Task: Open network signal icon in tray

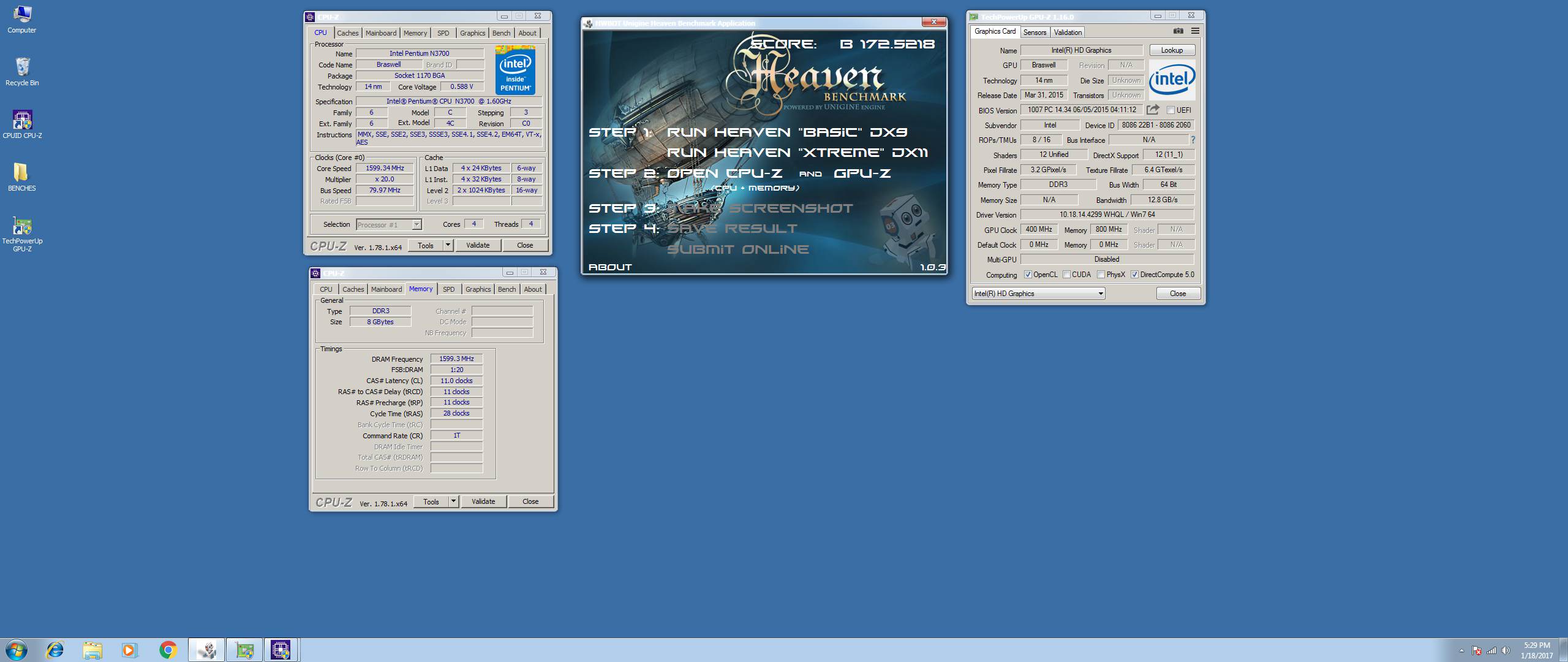Action: [x=1491, y=650]
